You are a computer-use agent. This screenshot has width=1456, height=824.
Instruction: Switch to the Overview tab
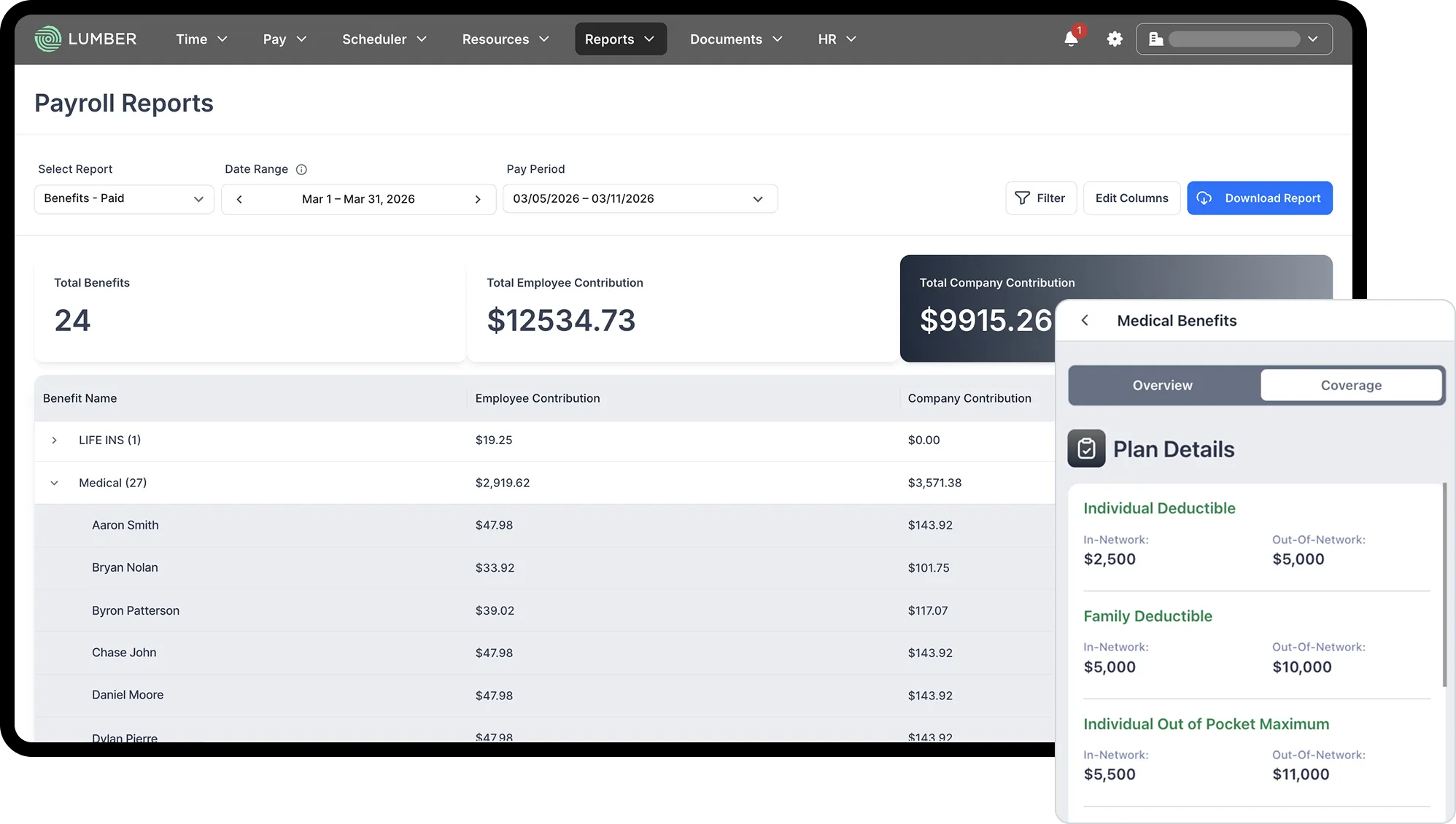1162,385
